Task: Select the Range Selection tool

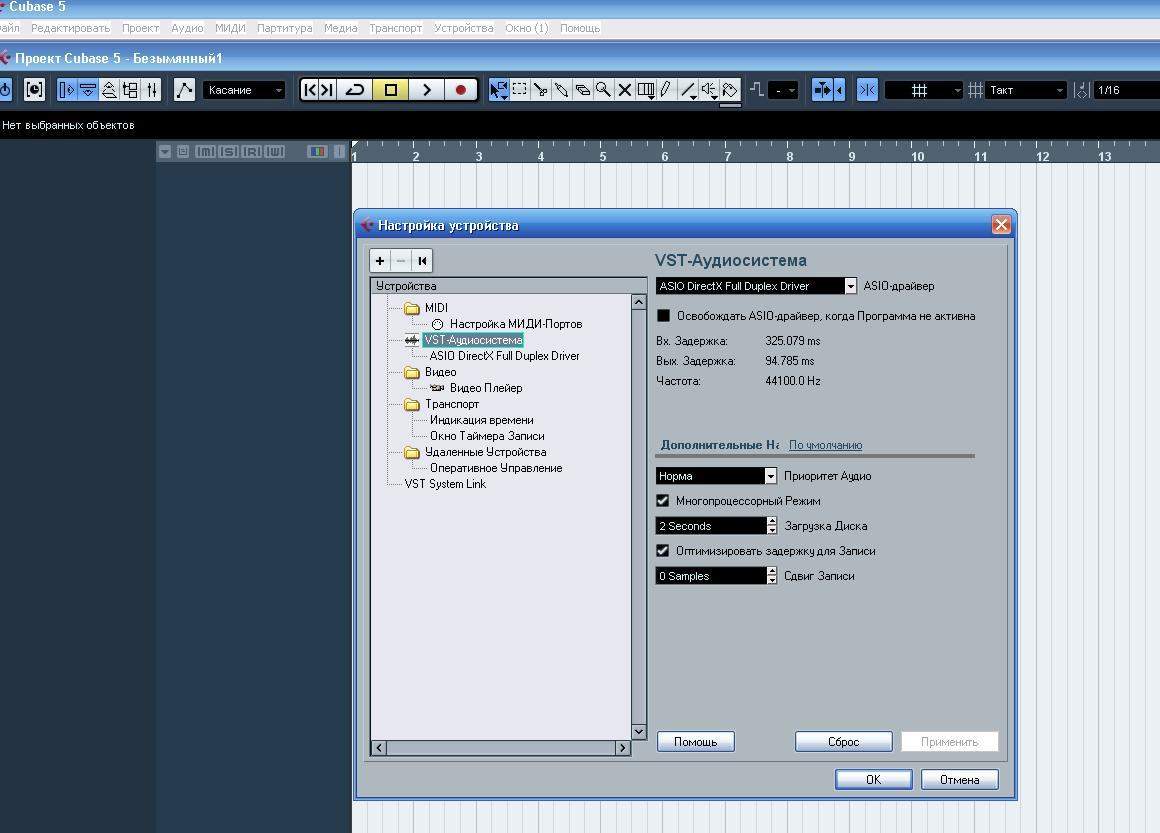Action: [x=520, y=90]
